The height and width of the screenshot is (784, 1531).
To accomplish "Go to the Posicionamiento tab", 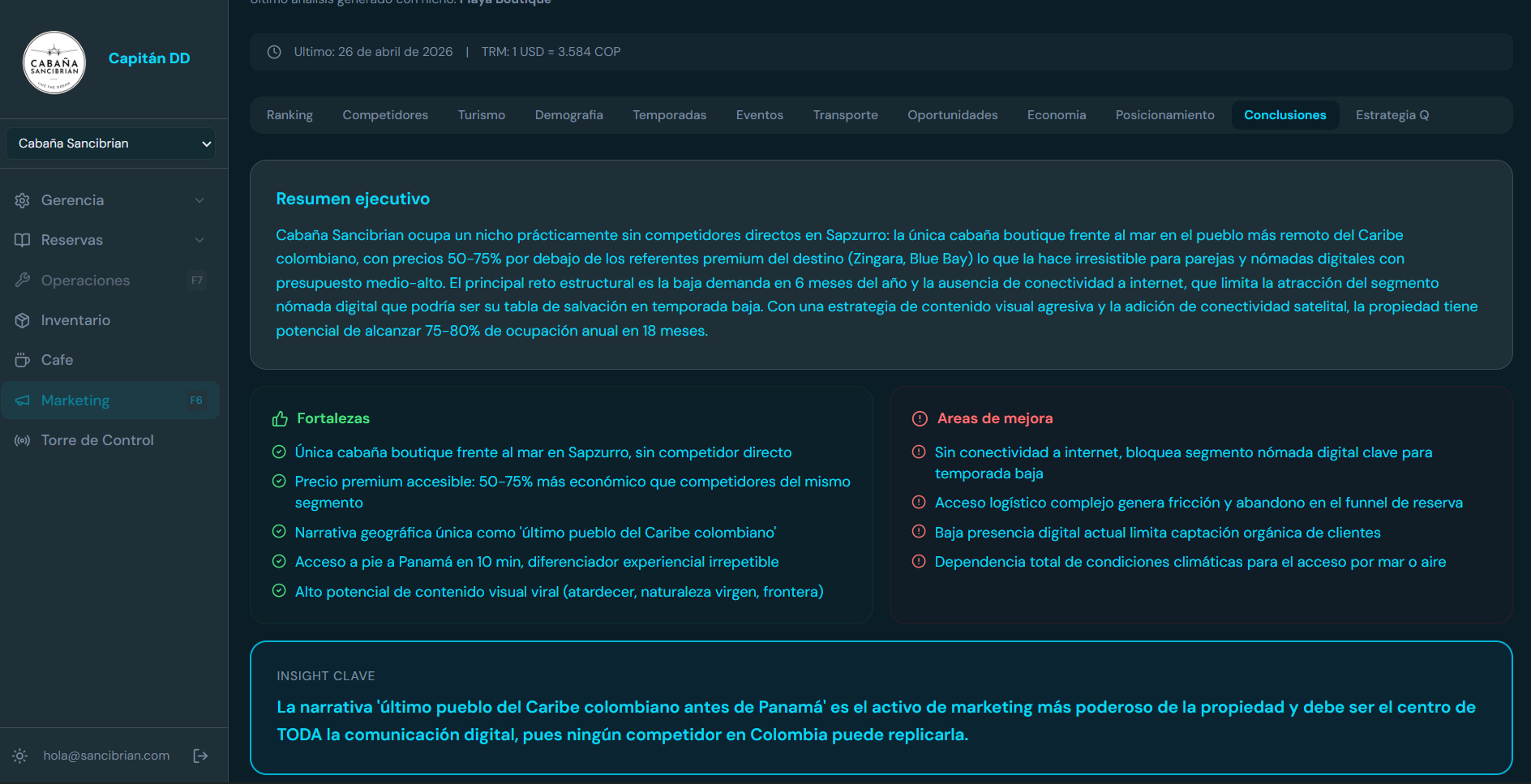I will [1165, 115].
